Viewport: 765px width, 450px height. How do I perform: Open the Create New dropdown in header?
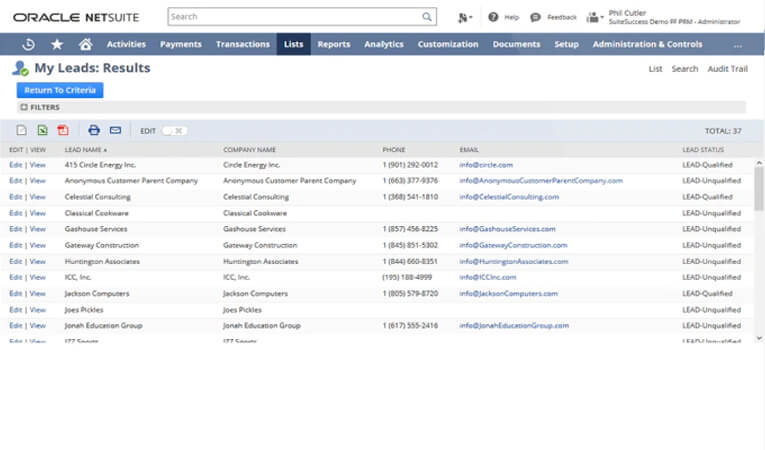pos(464,17)
